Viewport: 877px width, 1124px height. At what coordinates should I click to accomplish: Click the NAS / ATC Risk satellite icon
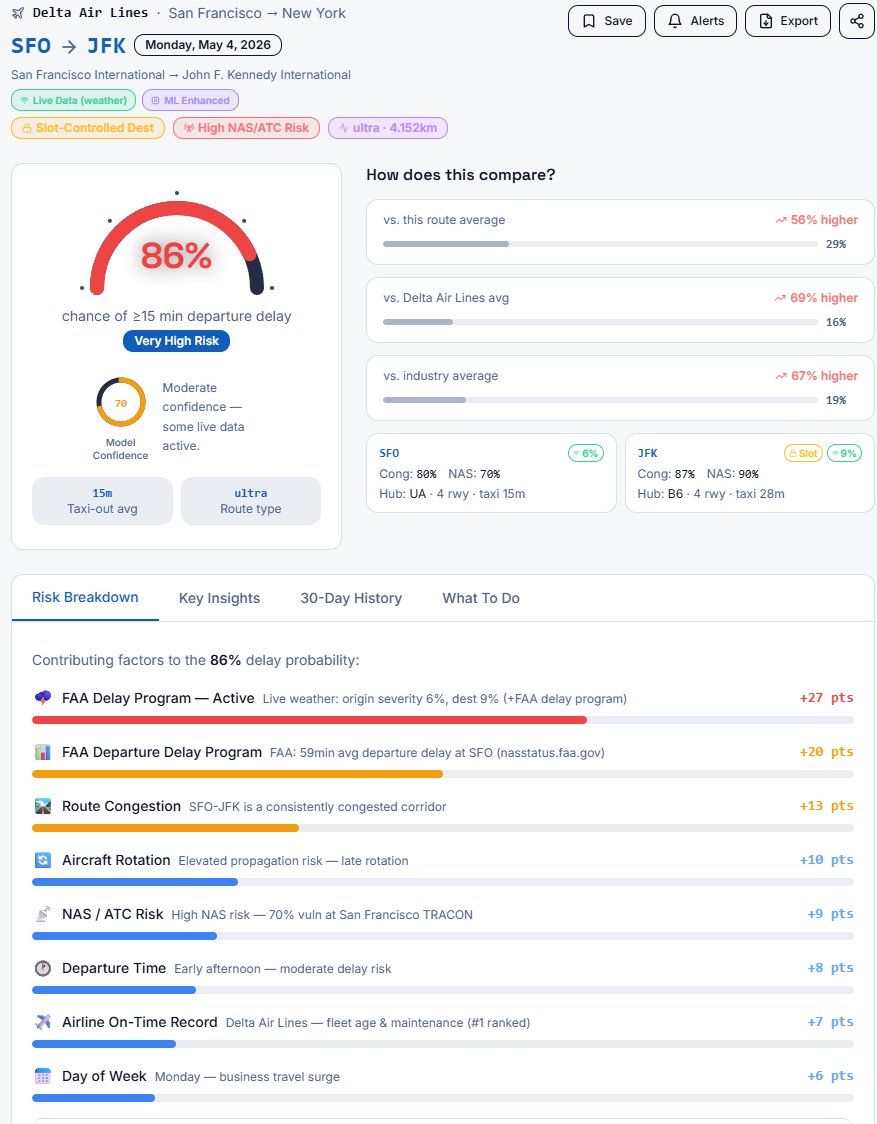pos(43,914)
